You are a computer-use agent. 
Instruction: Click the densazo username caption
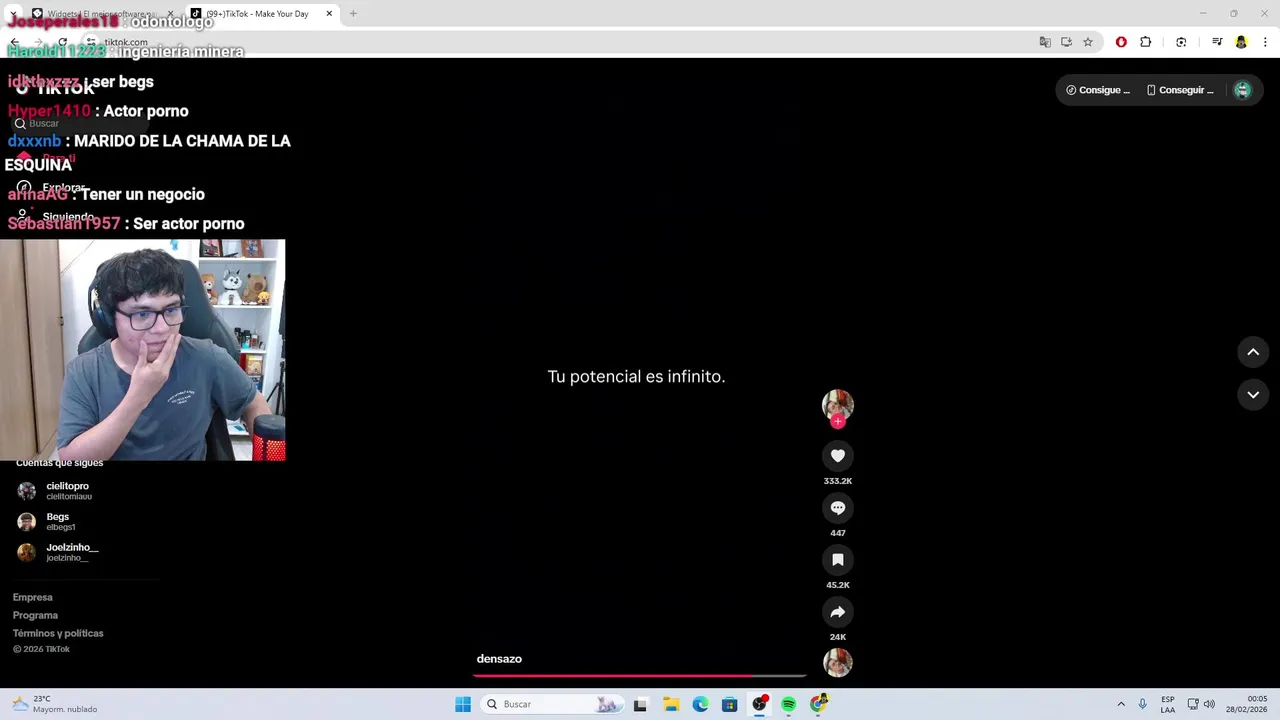tap(499, 659)
